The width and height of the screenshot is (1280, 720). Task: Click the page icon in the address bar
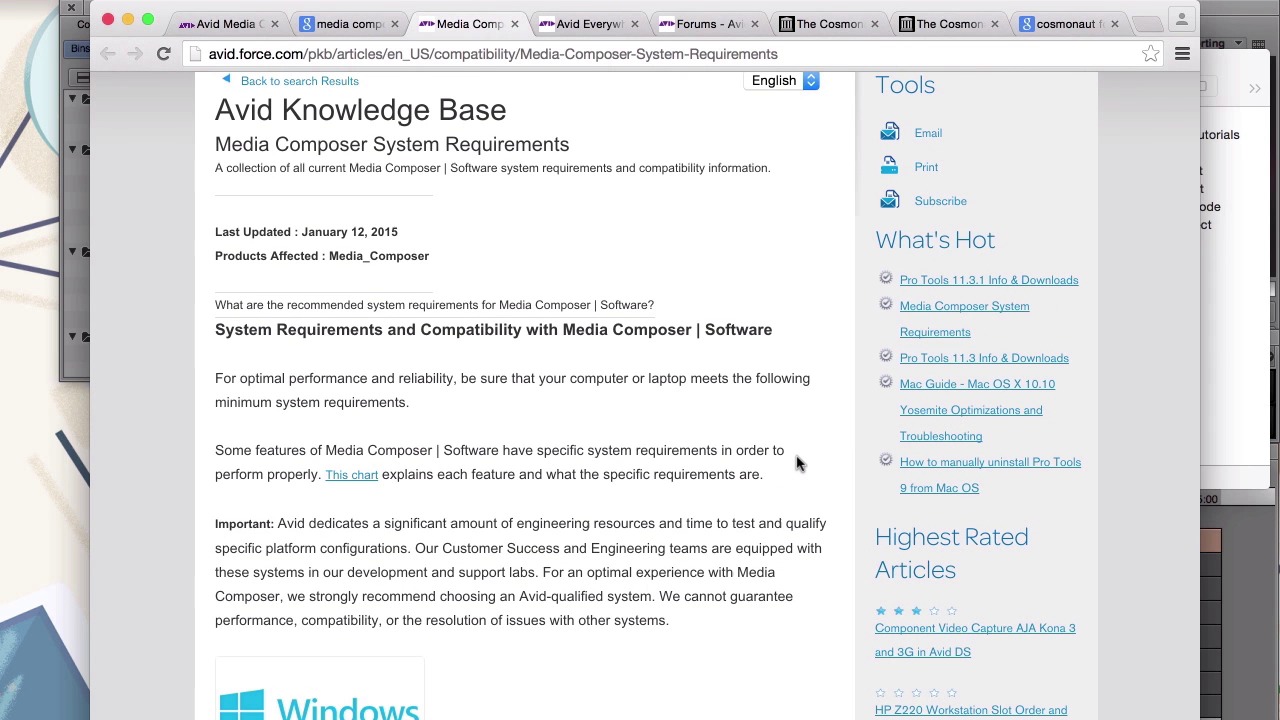(196, 54)
